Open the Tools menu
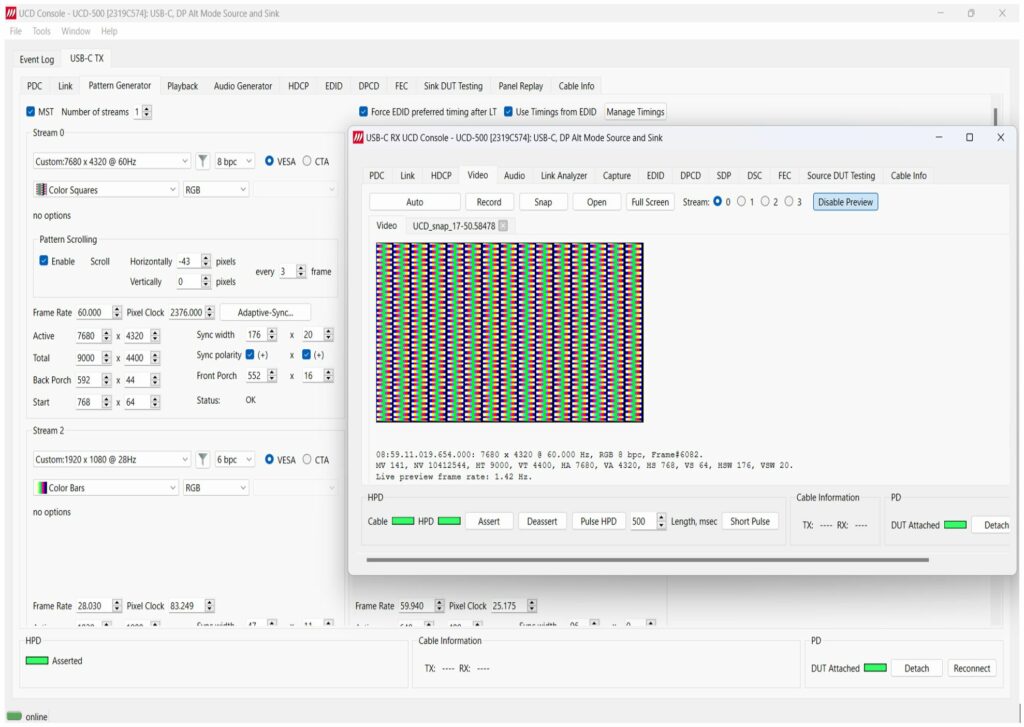1024x727 pixels. tap(41, 31)
